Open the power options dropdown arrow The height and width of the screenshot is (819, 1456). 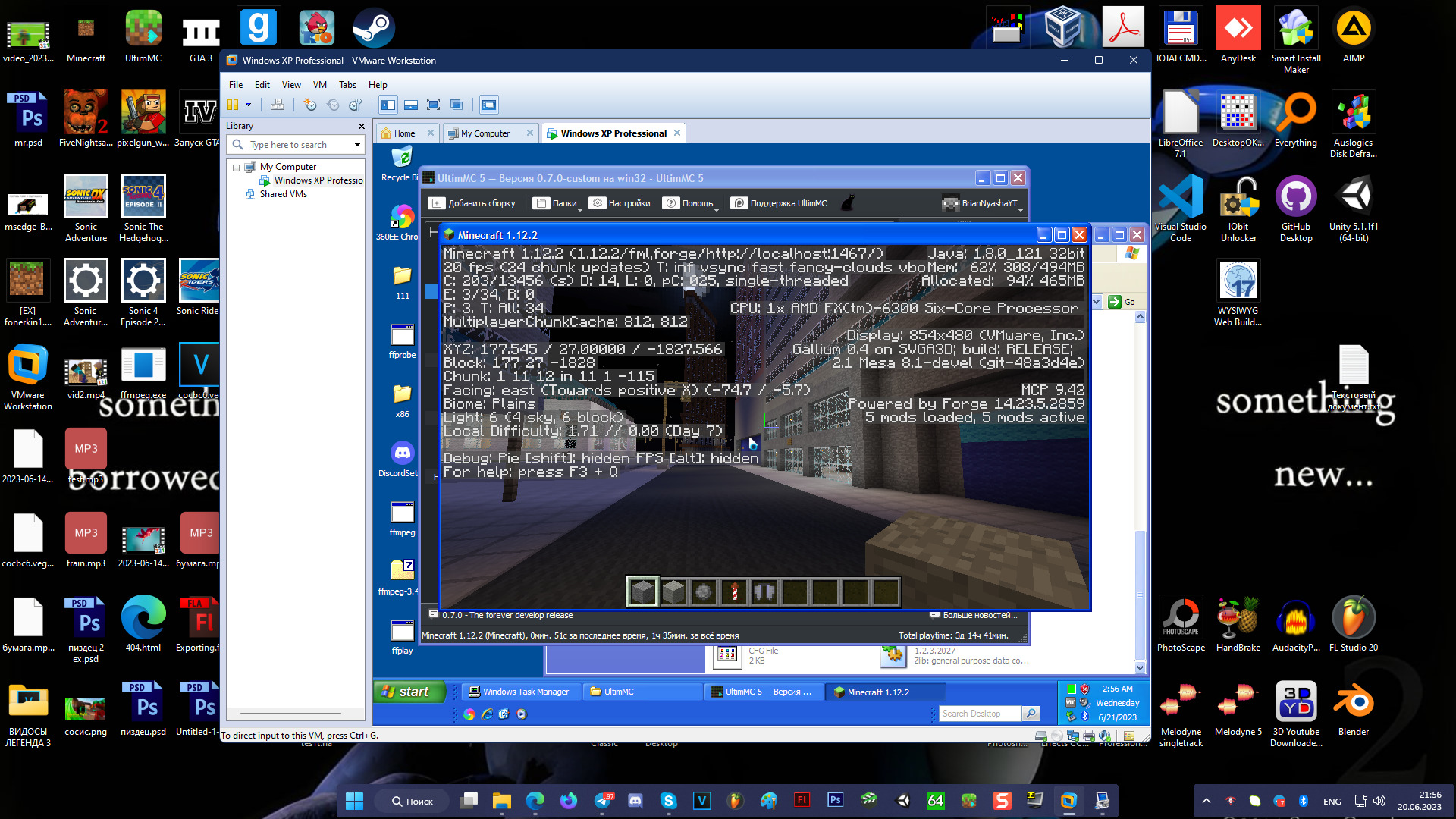(248, 105)
